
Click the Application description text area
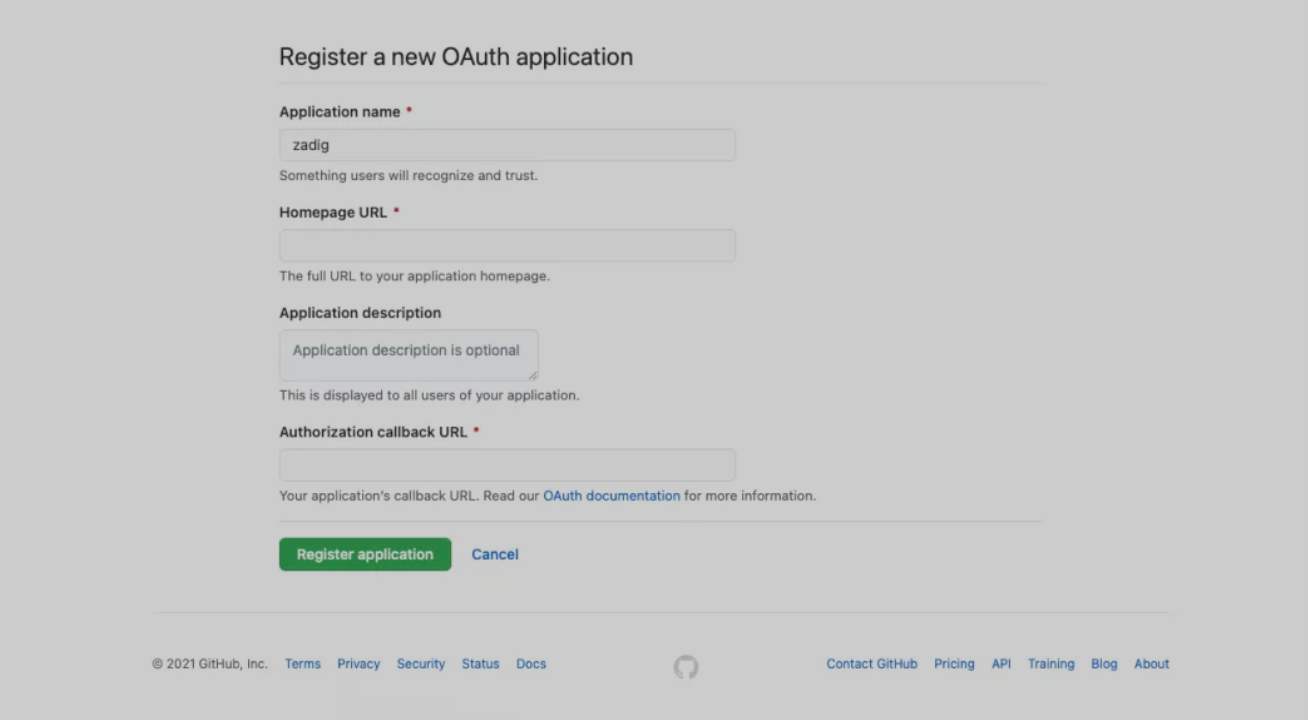408,355
